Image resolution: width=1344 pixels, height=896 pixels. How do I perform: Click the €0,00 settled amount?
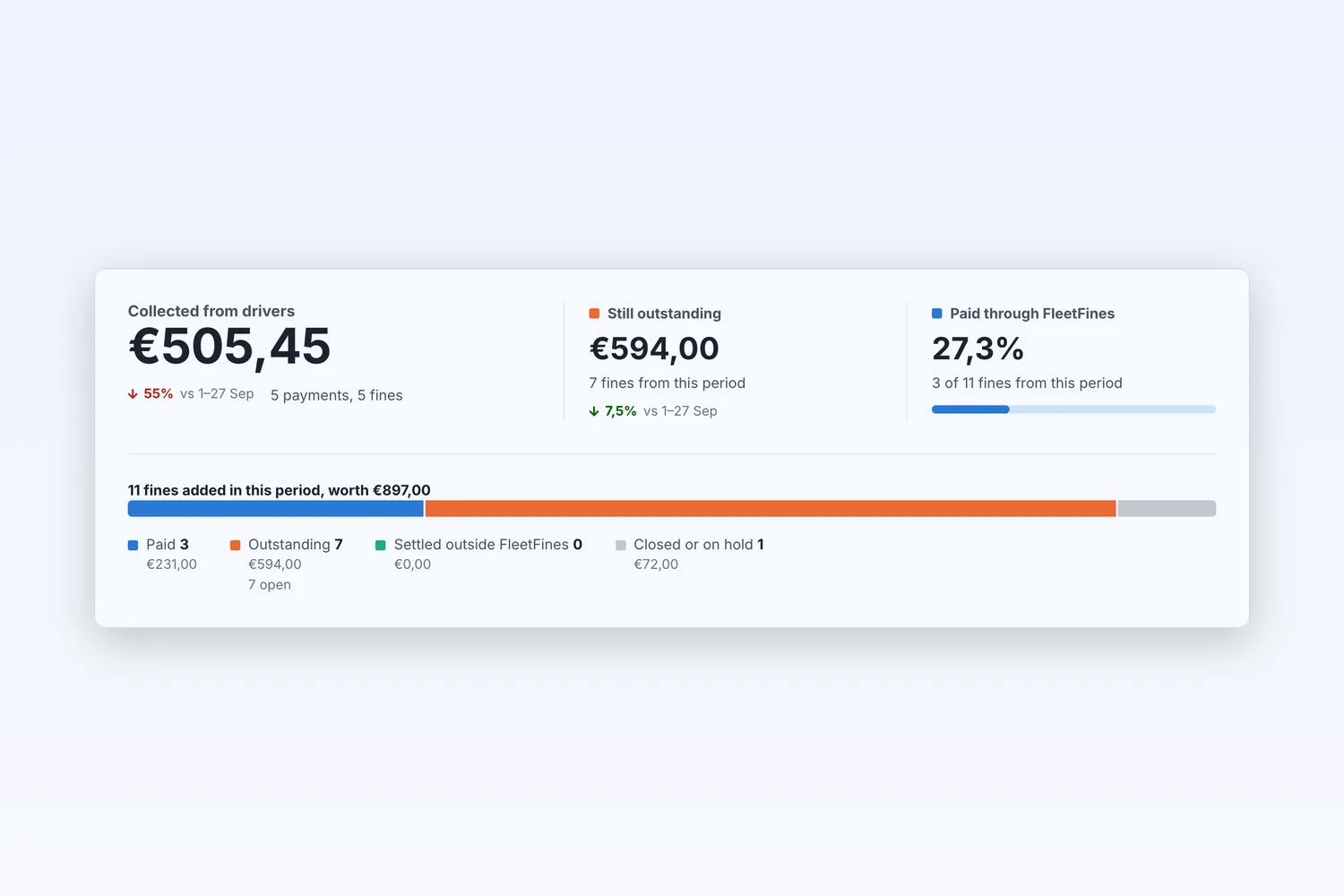pyautogui.click(x=413, y=564)
